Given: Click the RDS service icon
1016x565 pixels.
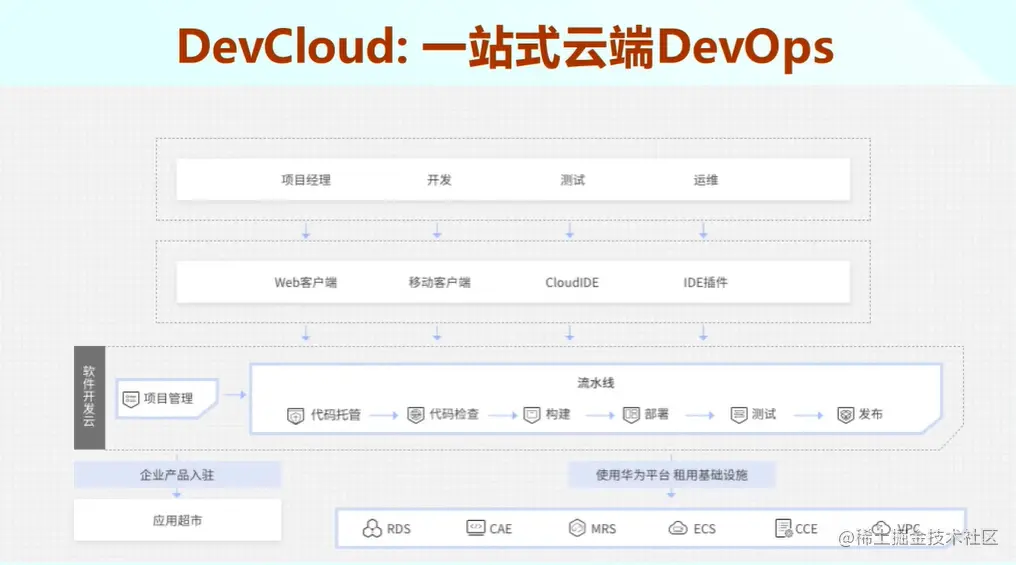Looking at the screenshot, I should [372, 529].
